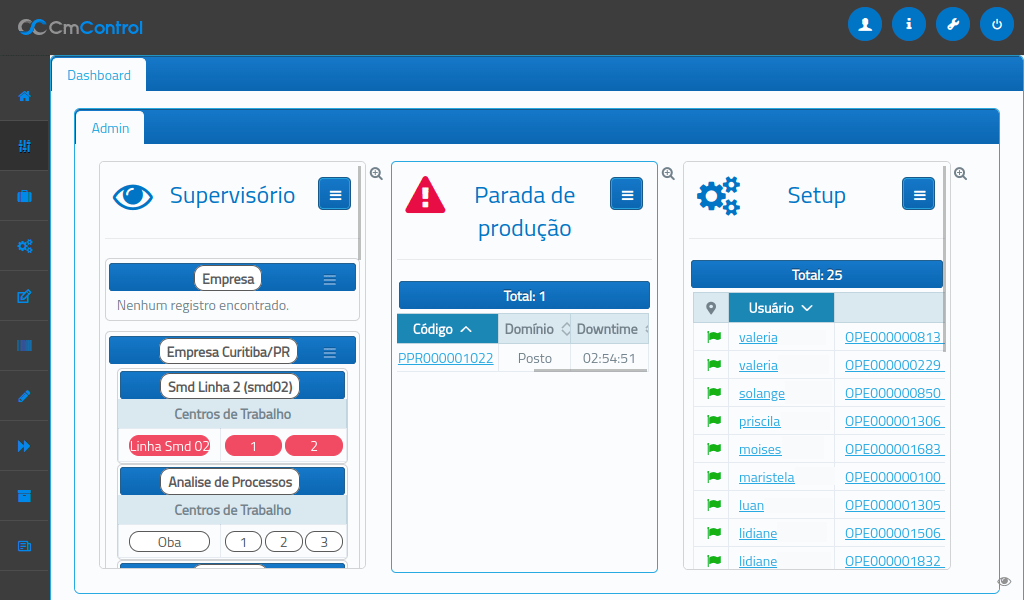
Task: Click the home icon in the sidebar
Action: pos(25,96)
